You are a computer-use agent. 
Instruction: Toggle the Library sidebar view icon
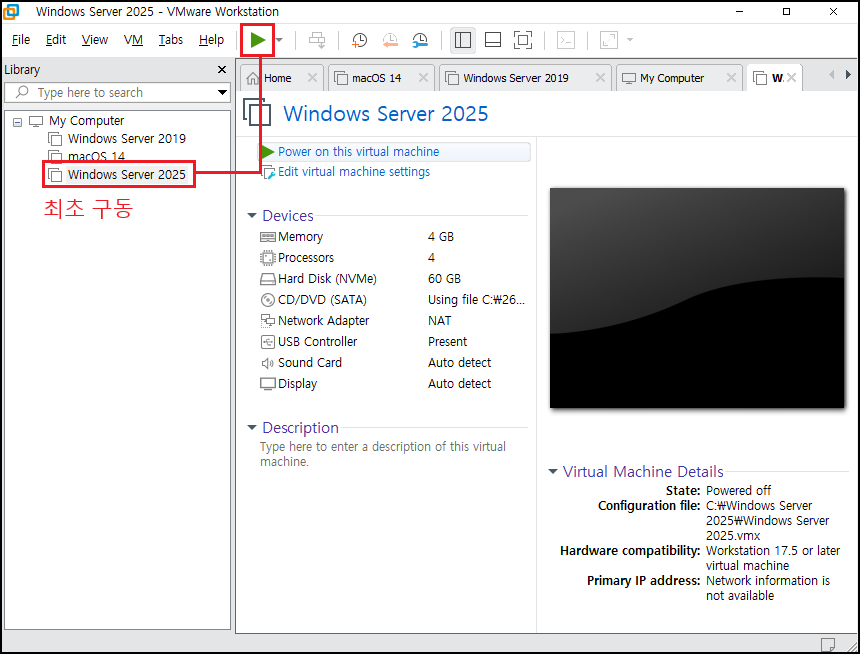tap(463, 40)
